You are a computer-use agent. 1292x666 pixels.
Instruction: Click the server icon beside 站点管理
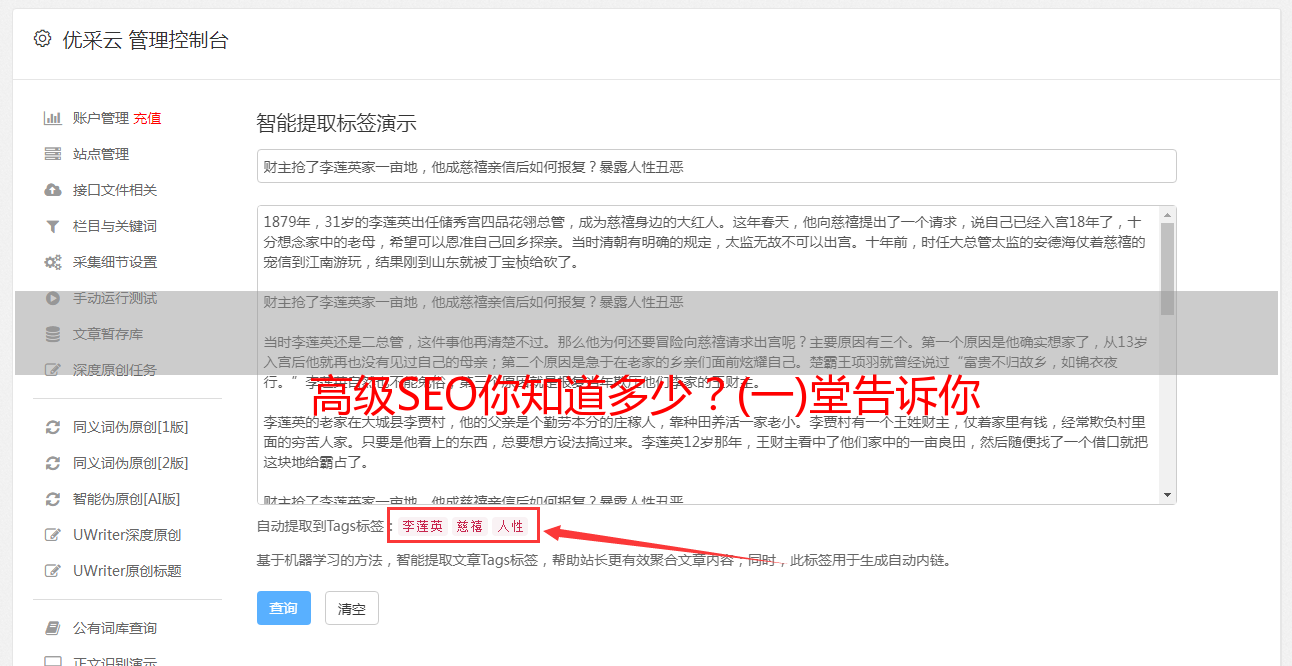click(x=53, y=154)
